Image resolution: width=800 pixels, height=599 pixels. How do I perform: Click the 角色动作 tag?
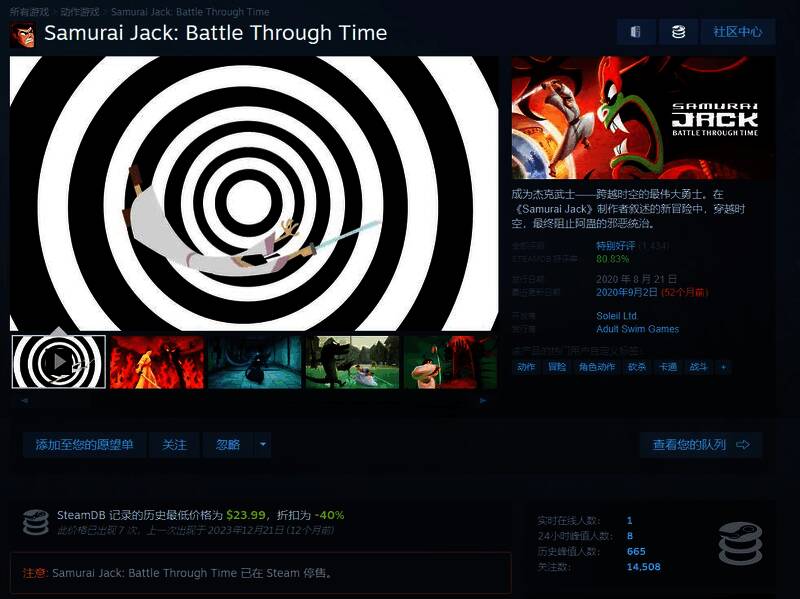(596, 367)
